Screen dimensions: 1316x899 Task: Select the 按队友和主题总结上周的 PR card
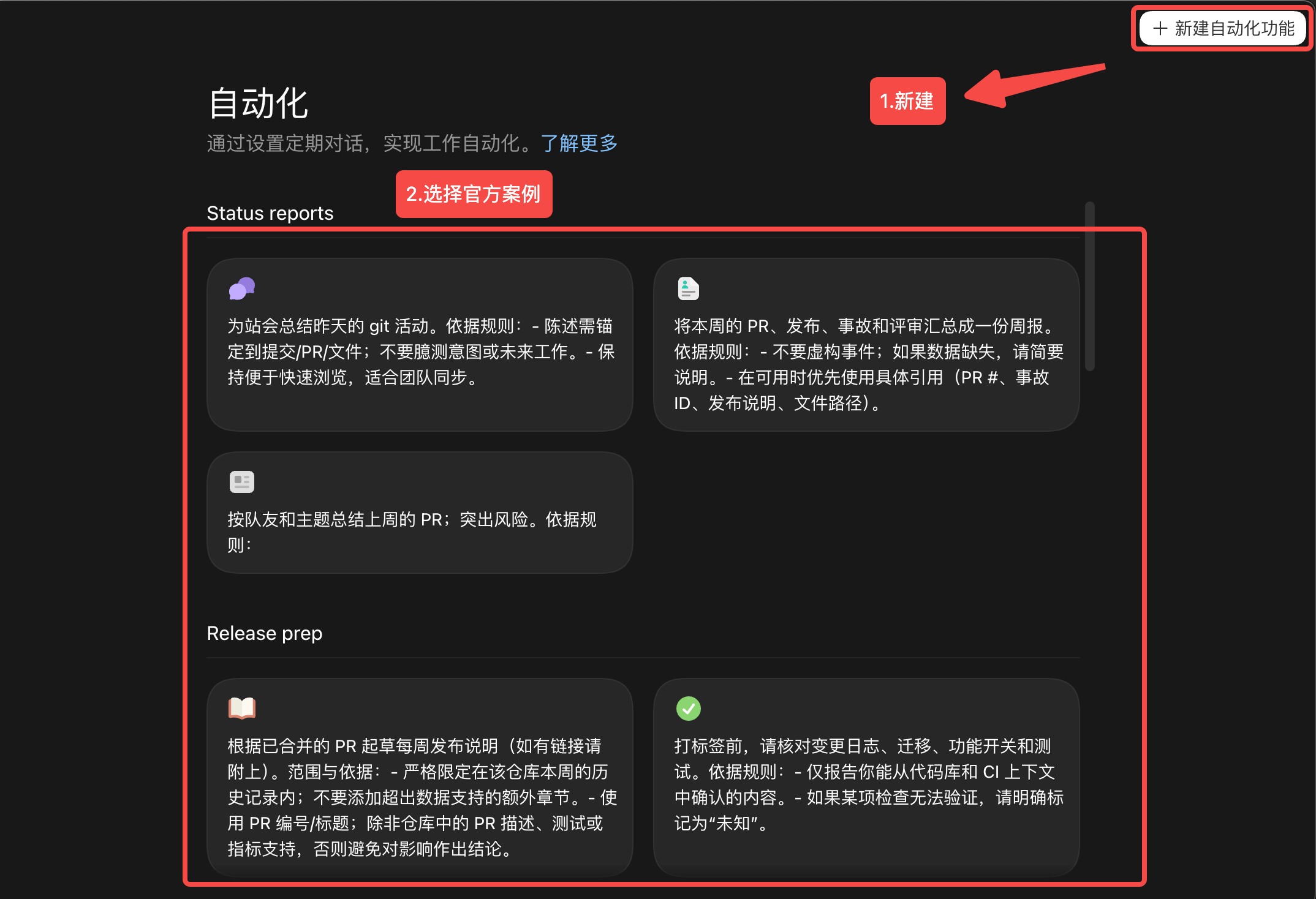click(x=420, y=513)
